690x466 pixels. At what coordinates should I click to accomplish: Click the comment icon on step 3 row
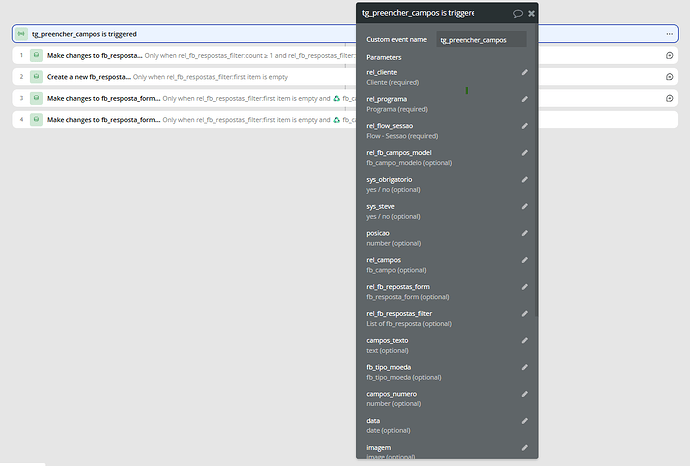(x=669, y=98)
